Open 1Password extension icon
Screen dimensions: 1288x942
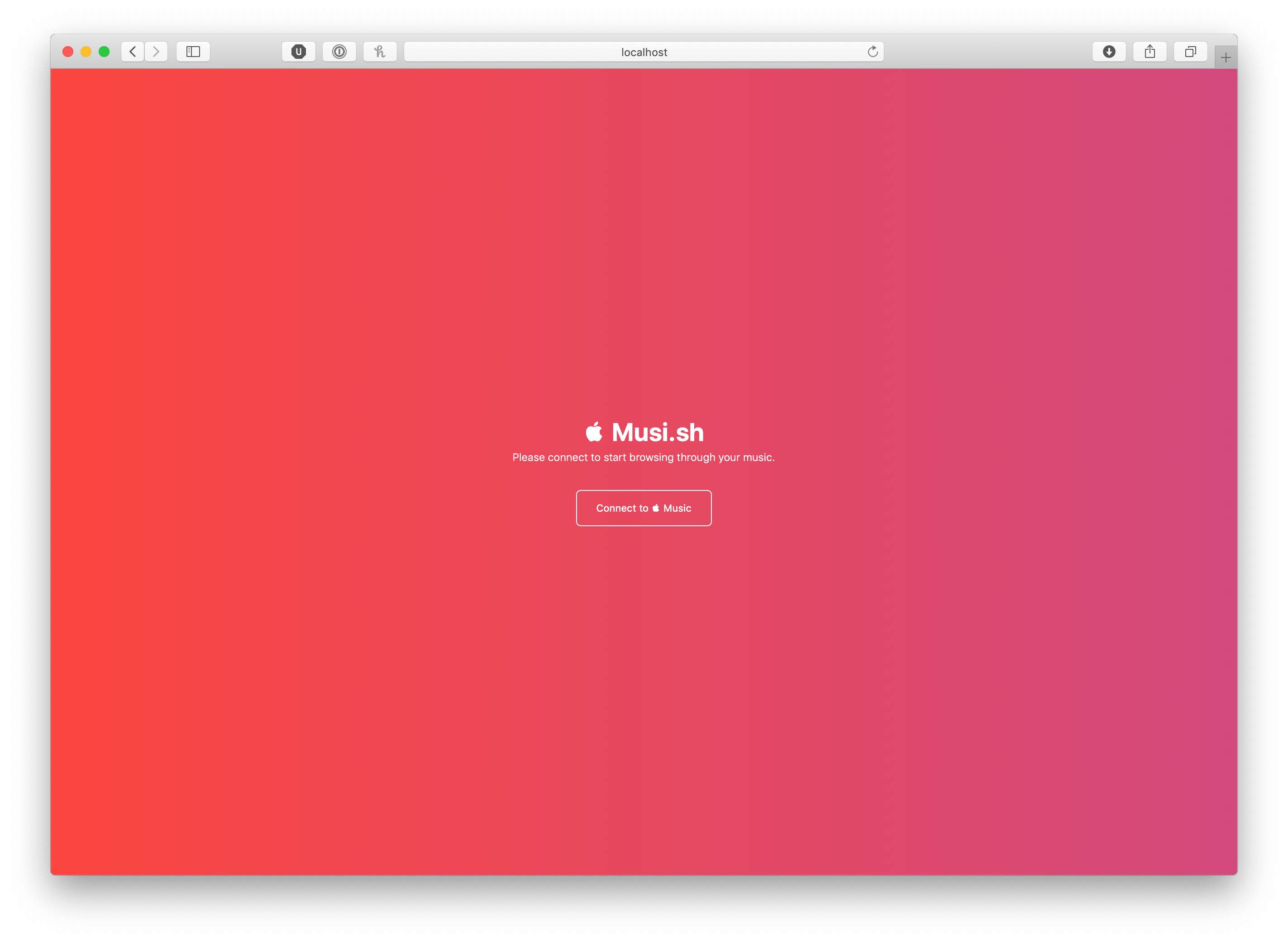[339, 52]
